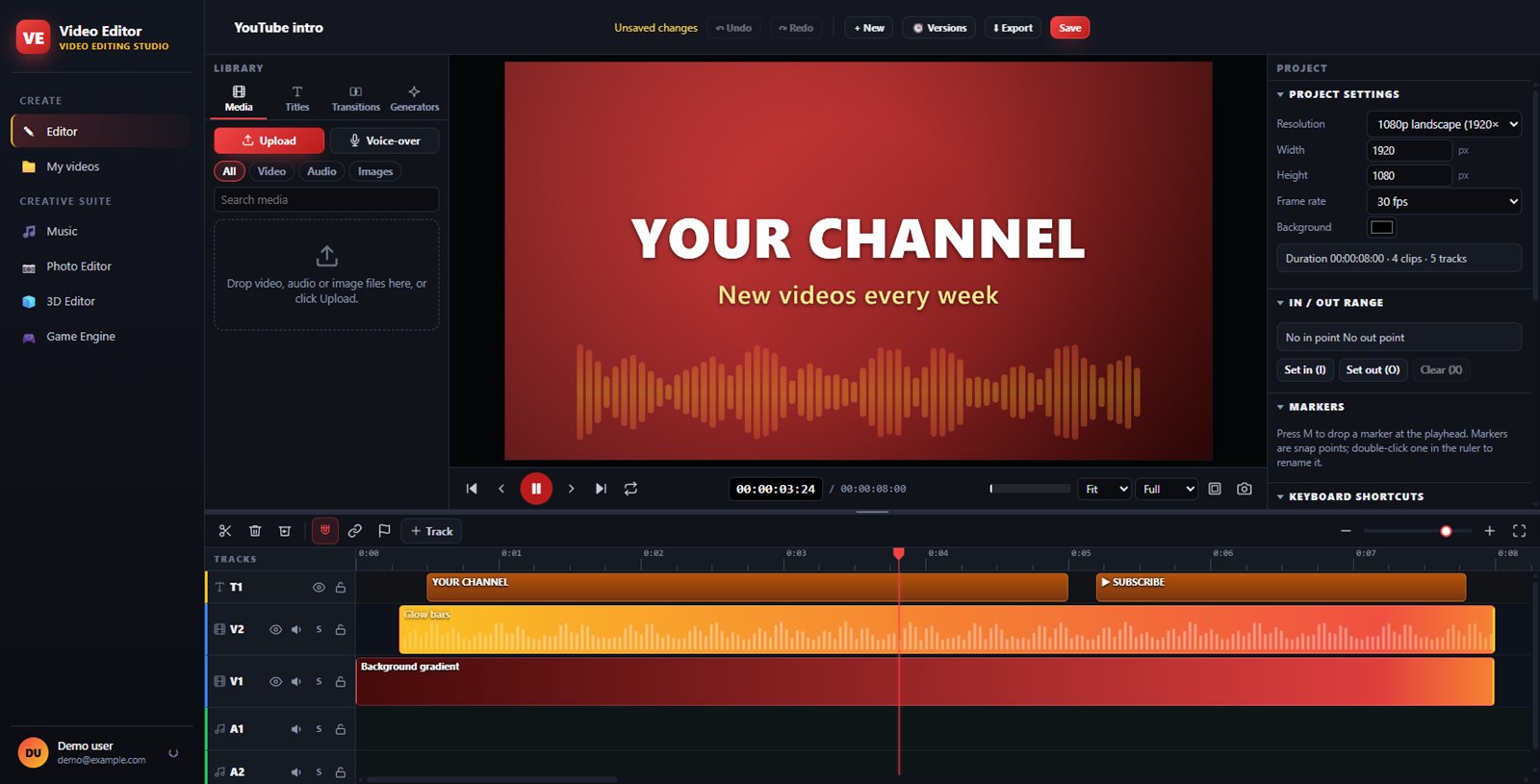Open the Fit zoom dropdown
Screen dimensions: 1540x784
pyautogui.click(x=1104, y=489)
